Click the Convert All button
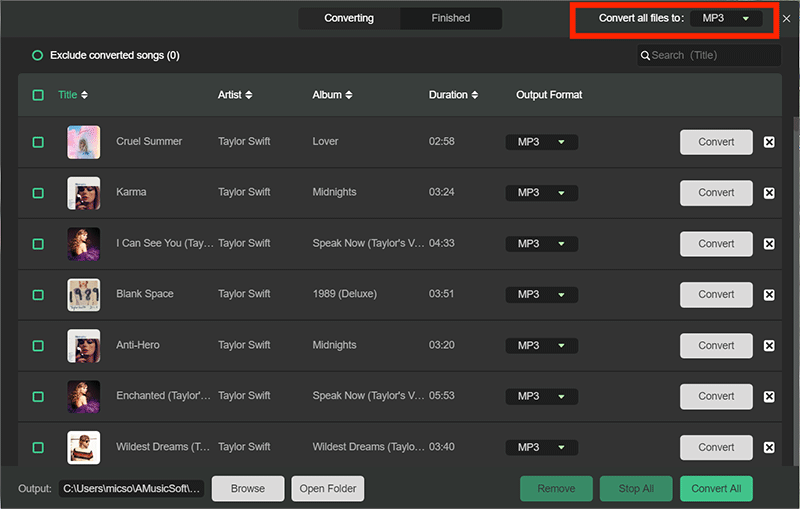Image resolution: width=800 pixels, height=509 pixels. [x=716, y=489]
